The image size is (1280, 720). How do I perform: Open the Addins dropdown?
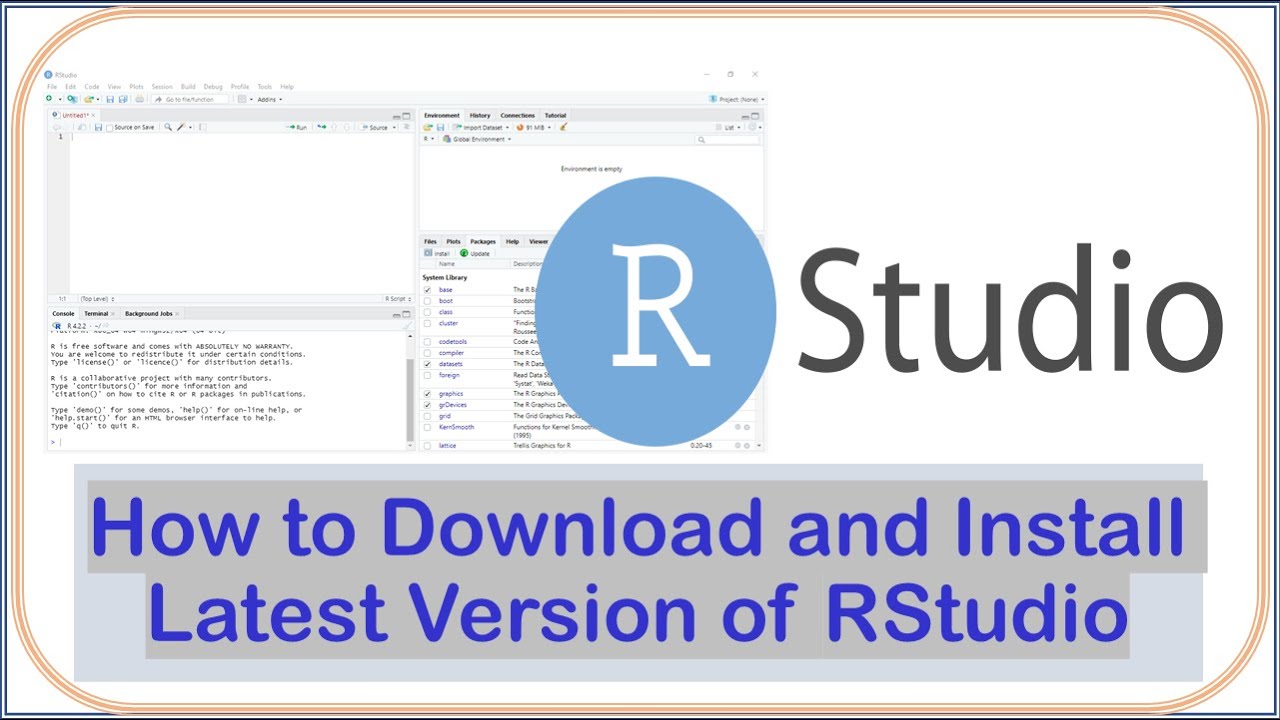click(x=270, y=99)
